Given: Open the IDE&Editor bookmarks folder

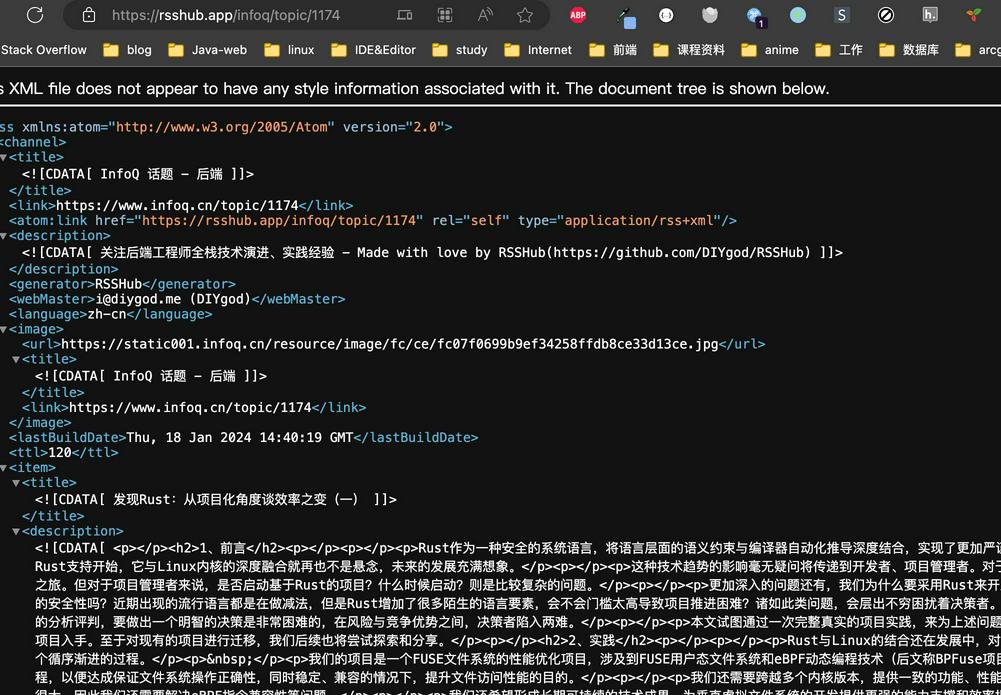Looking at the screenshot, I should [x=373, y=50].
